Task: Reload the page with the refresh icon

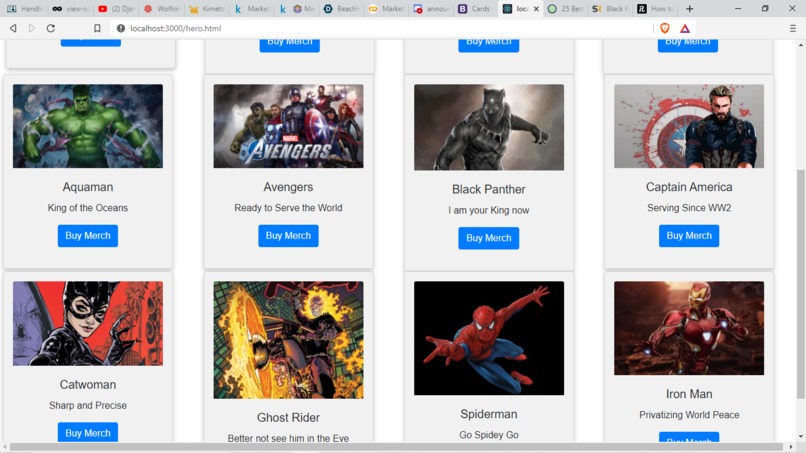Action: coord(50,28)
